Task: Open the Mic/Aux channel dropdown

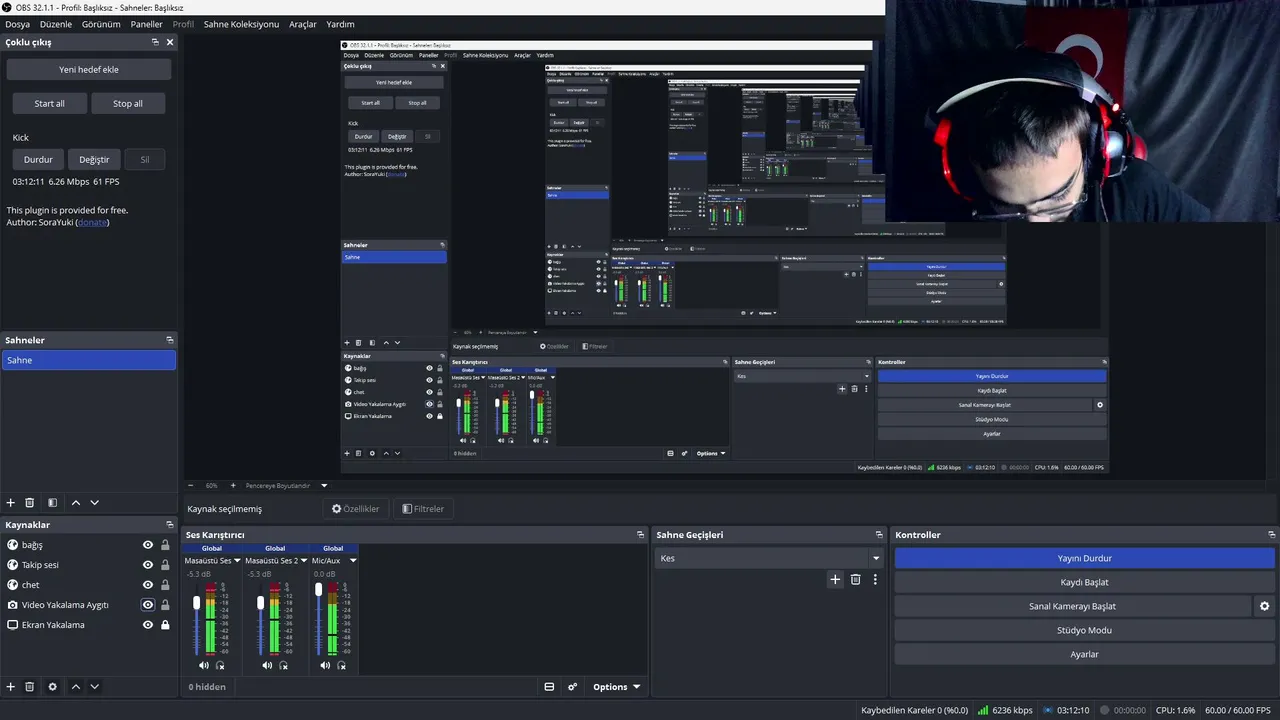Action: point(352,561)
